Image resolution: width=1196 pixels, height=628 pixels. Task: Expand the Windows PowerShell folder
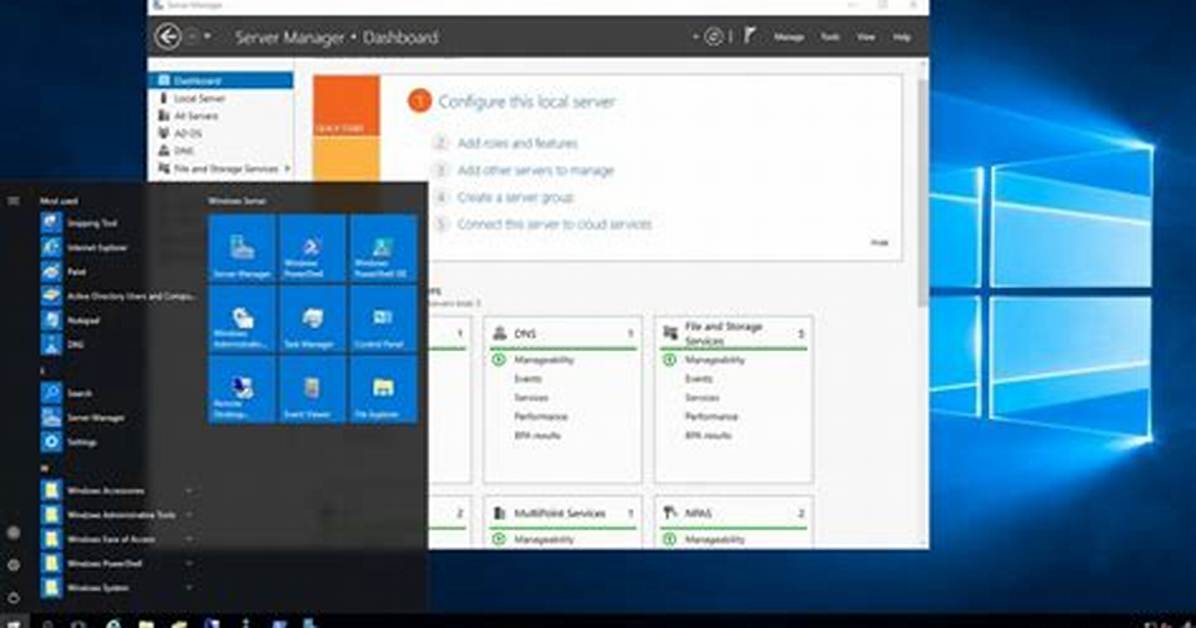118,564
